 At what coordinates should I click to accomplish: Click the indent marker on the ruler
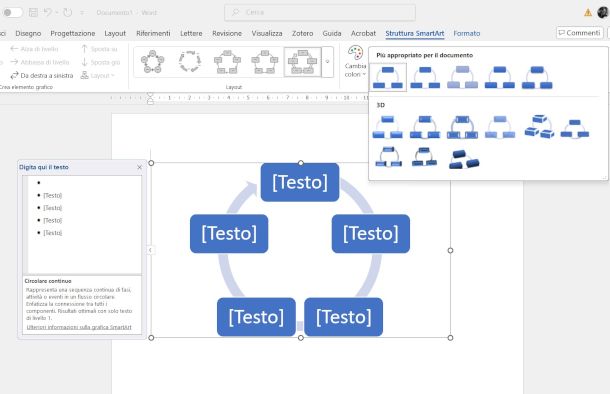(x=150, y=98)
